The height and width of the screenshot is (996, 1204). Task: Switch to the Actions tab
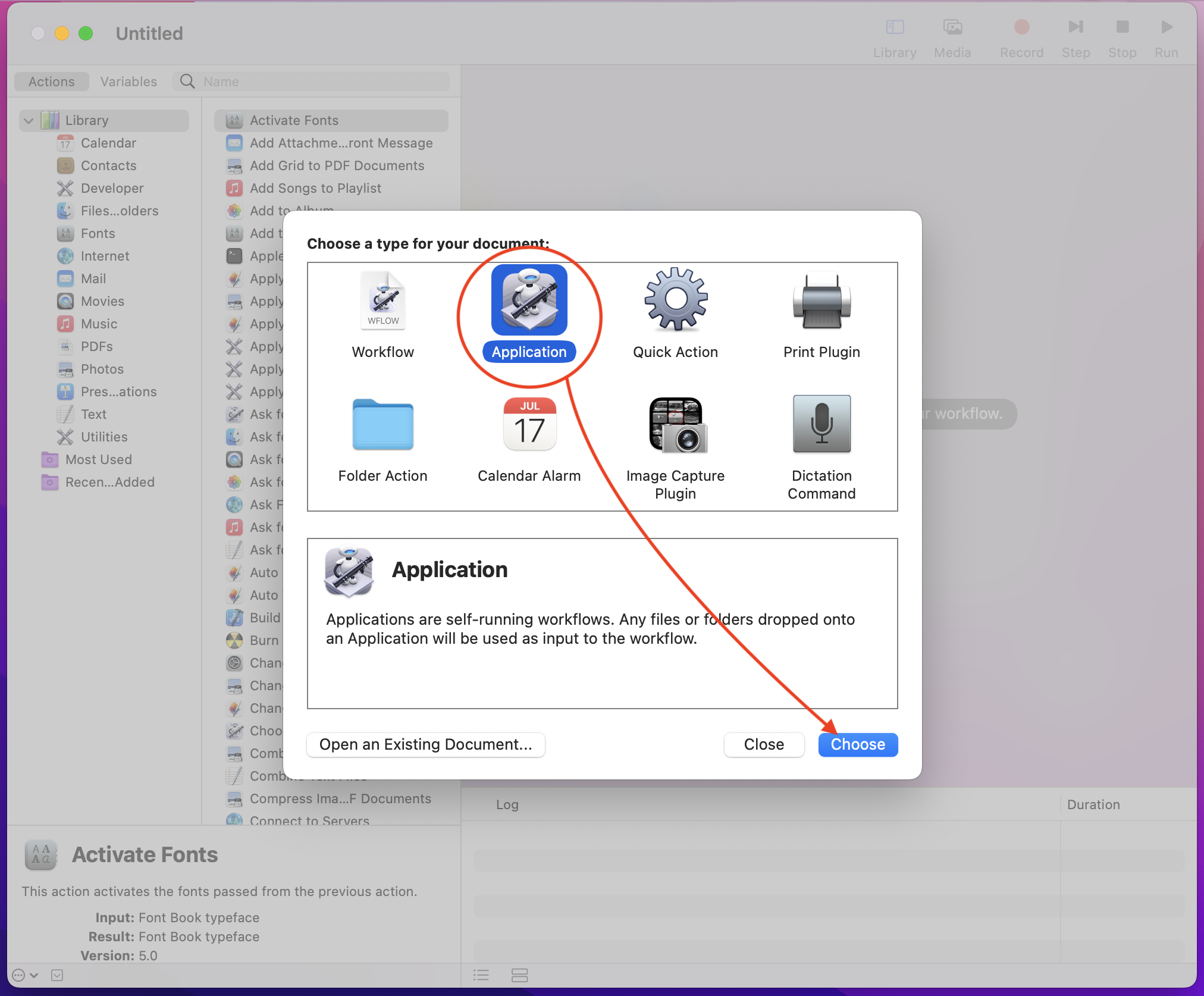(x=52, y=82)
